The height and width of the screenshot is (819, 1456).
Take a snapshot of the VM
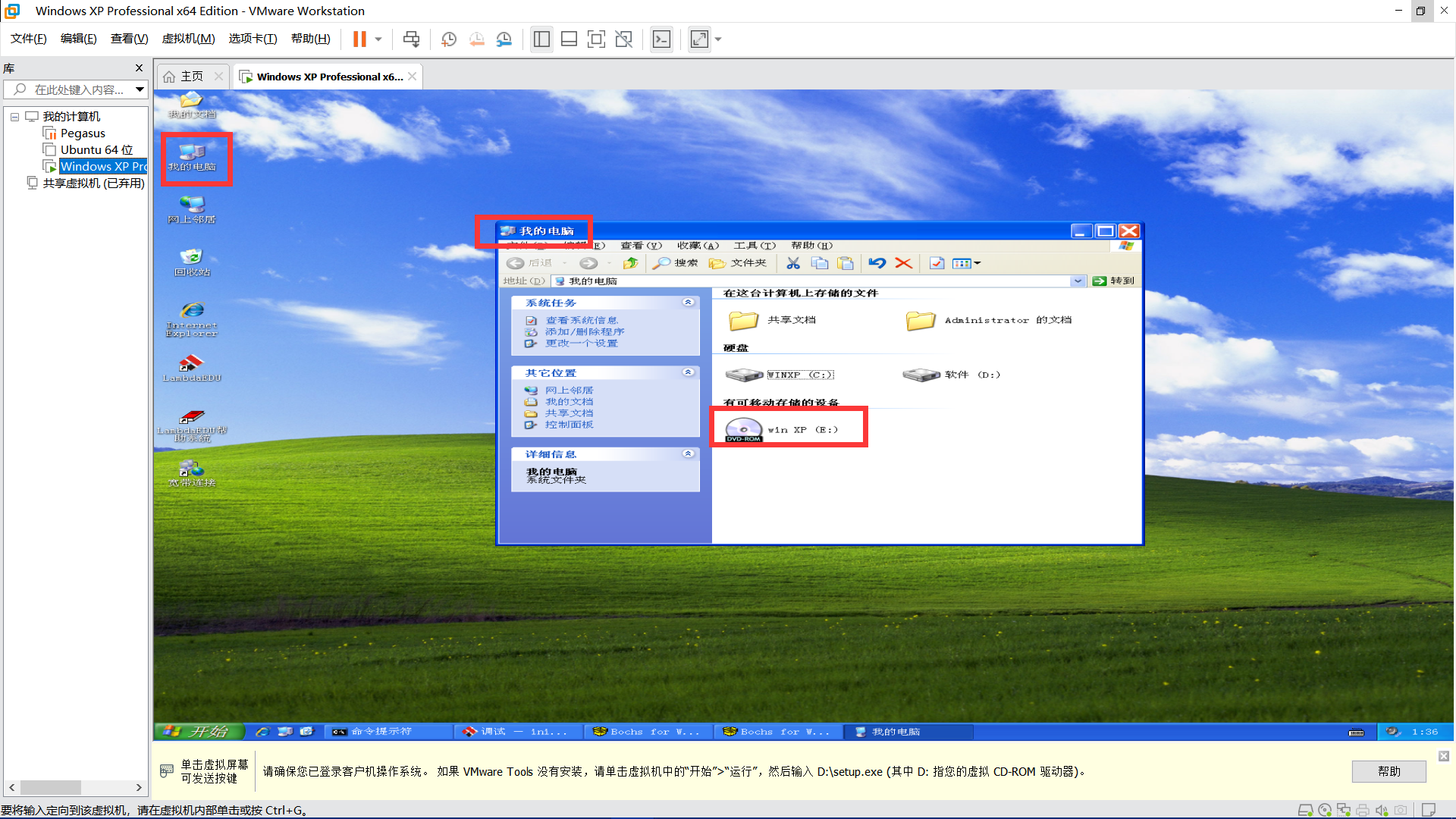coord(449,39)
